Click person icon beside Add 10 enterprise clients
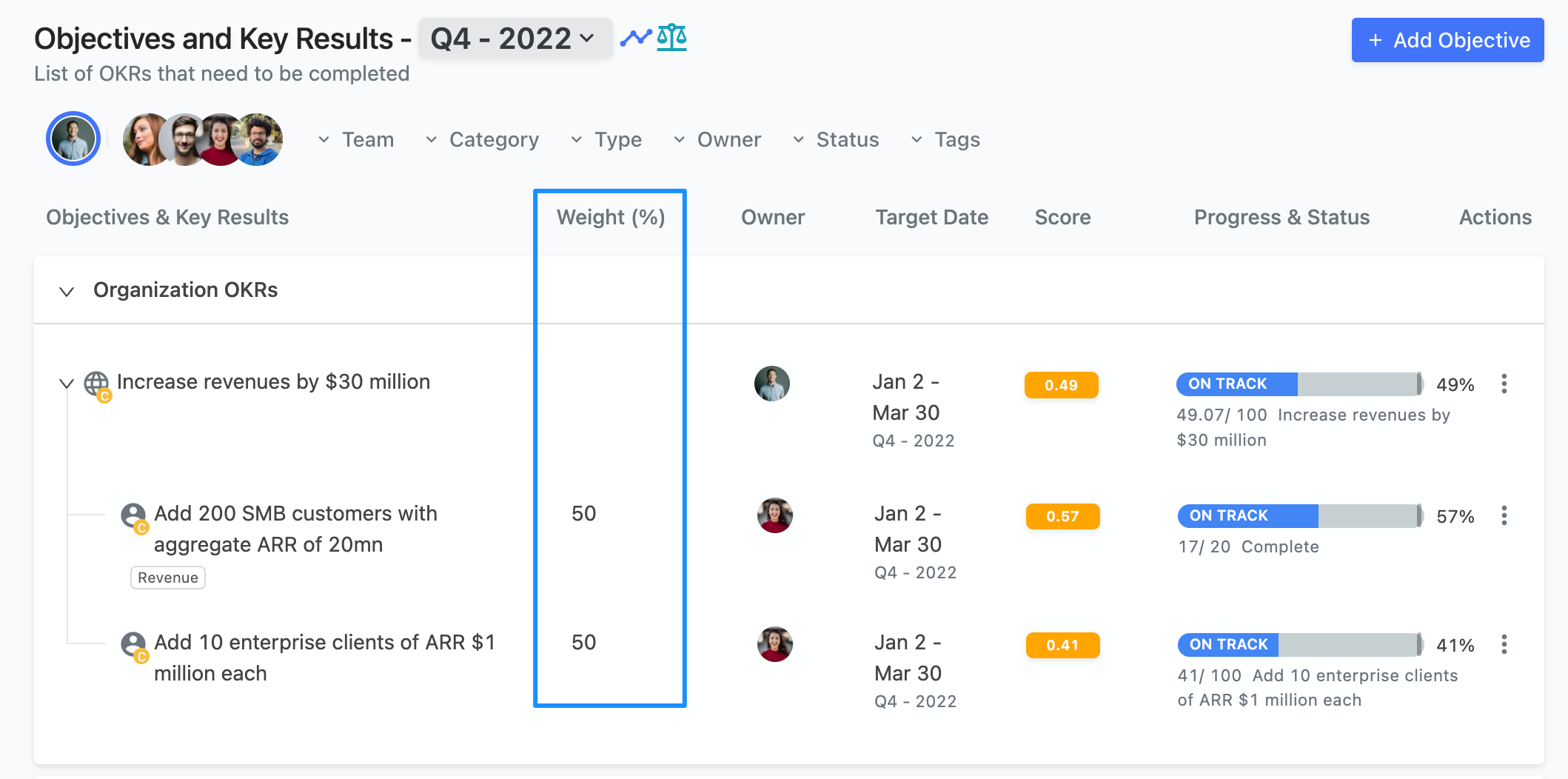The width and height of the screenshot is (1568, 779). click(134, 646)
